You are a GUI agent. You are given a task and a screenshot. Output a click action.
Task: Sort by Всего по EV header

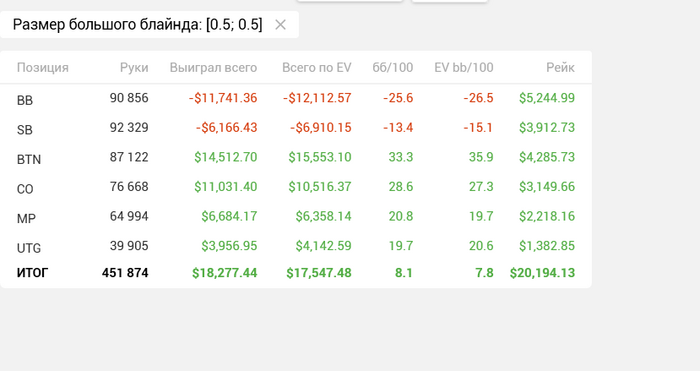tap(317, 67)
